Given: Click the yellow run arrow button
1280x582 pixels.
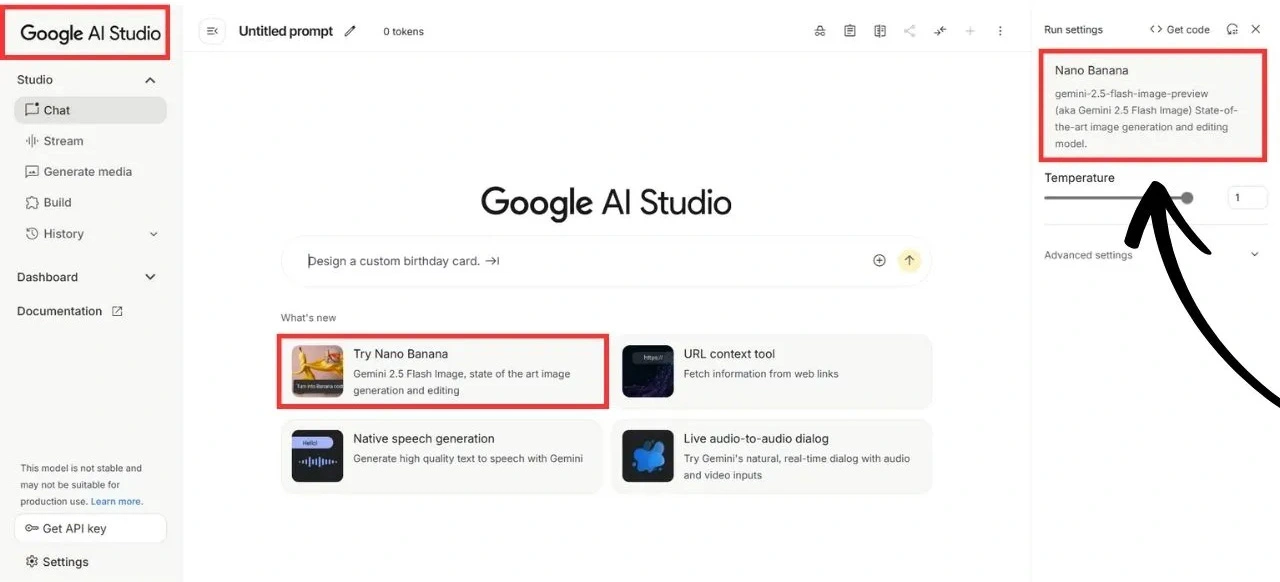Looking at the screenshot, I should click(x=909, y=260).
